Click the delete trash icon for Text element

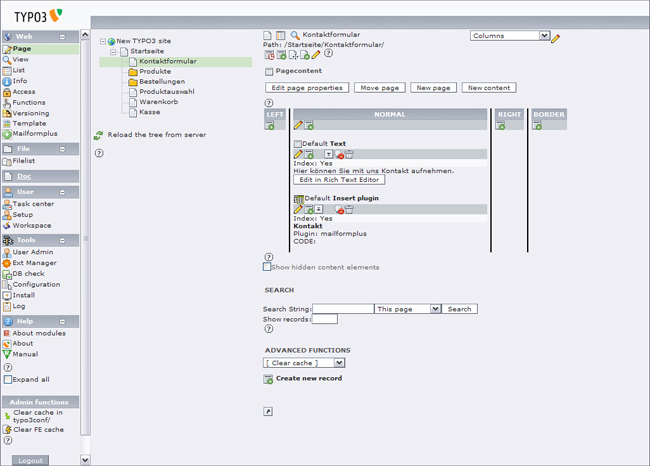[349, 155]
